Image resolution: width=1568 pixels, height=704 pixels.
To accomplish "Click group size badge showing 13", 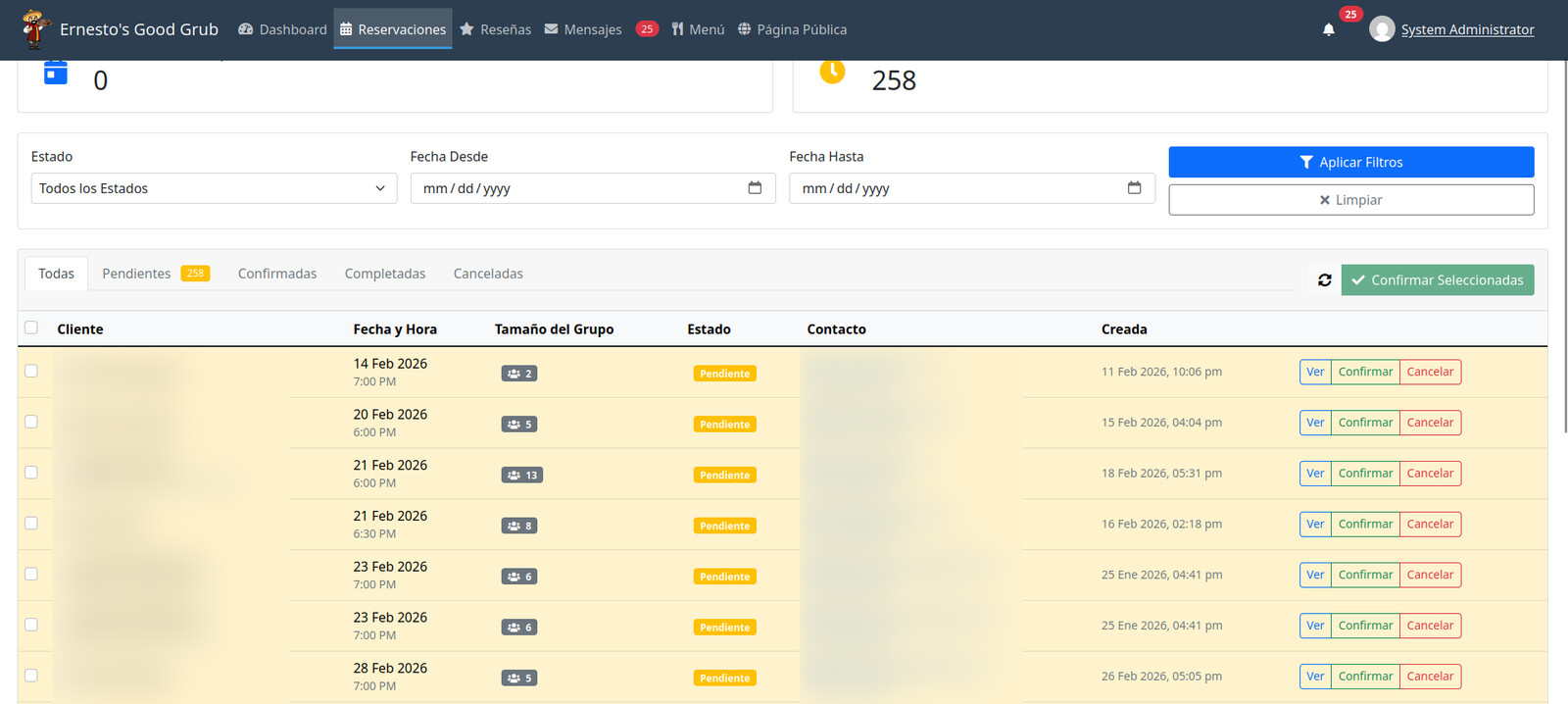I will coord(522,476).
